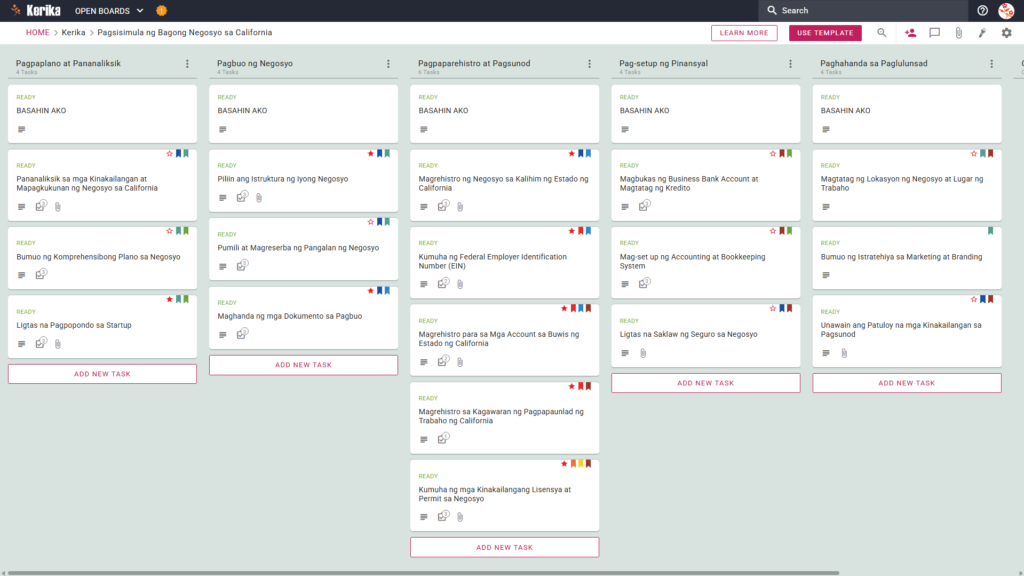Open card Ligtas na Saklaw ng Seguro sa Negosyo

pyautogui.click(x=705, y=335)
